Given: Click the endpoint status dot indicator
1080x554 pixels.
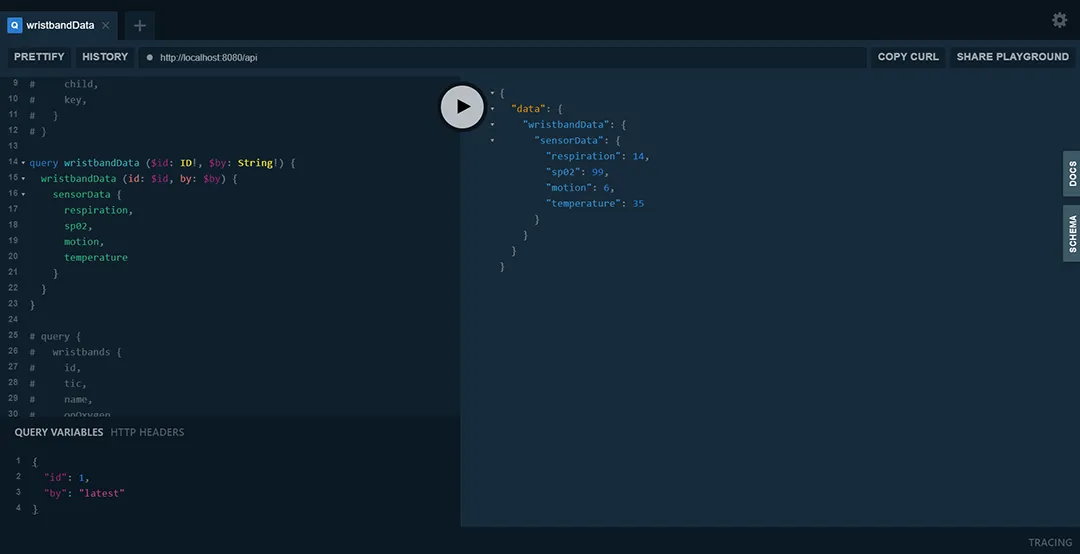Looking at the screenshot, I should point(149,57).
